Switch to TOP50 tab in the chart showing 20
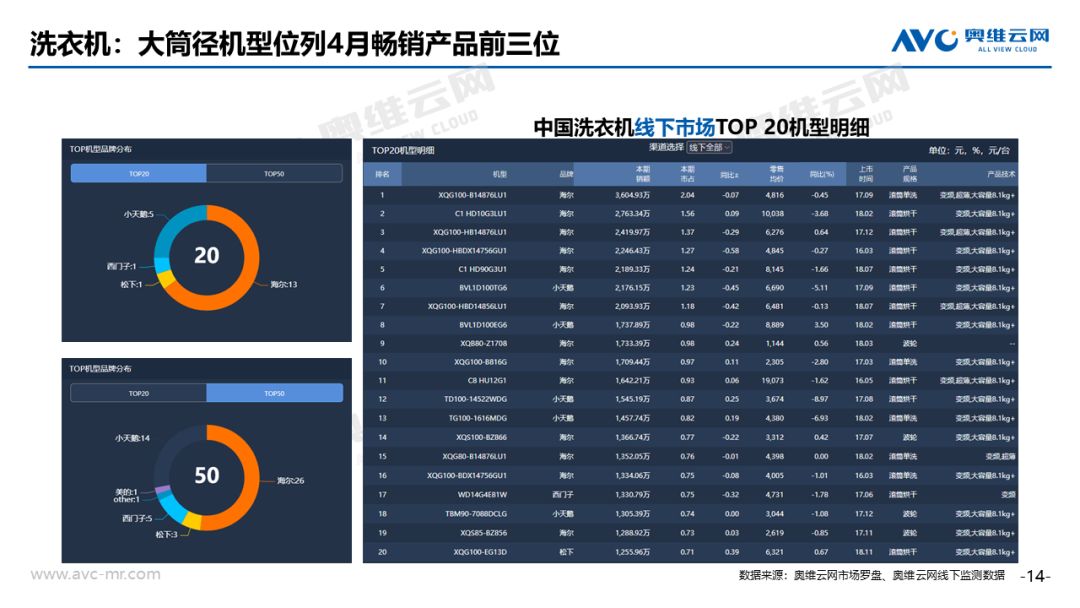This screenshot has width=1080, height=608. (x=274, y=174)
